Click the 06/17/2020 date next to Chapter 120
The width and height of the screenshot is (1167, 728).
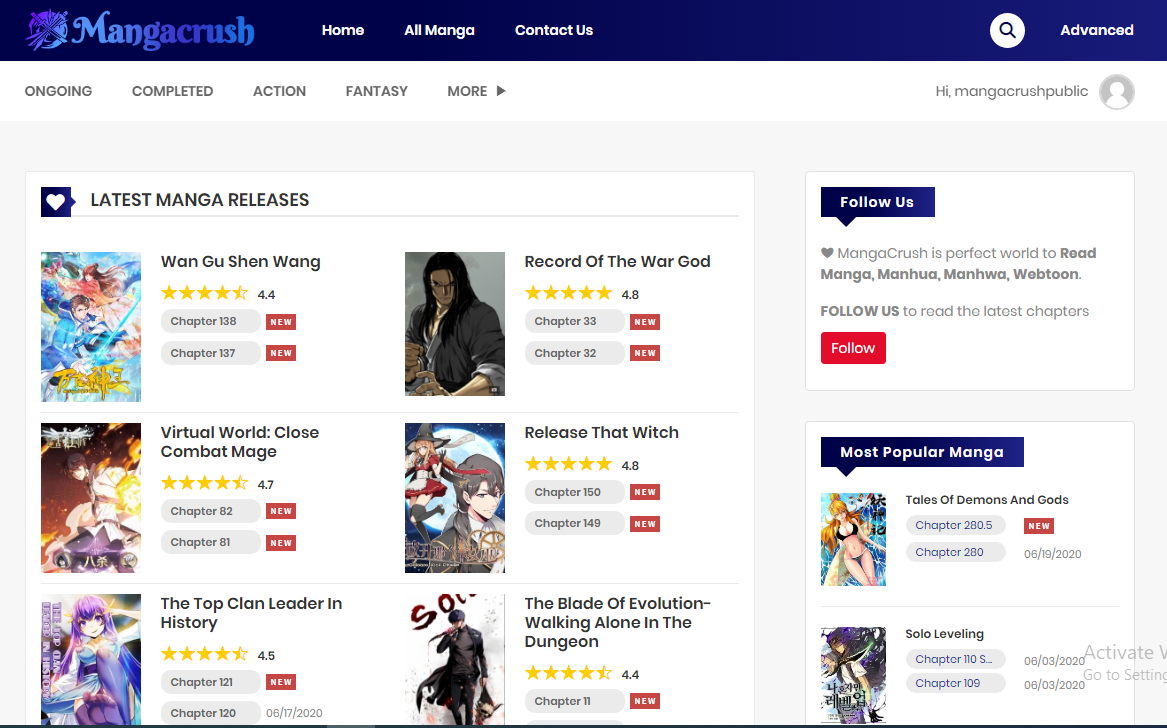pos(294,713)
